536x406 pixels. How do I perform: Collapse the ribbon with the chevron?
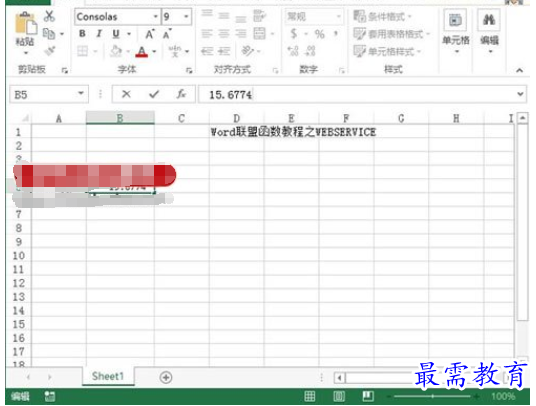[519, 70]
